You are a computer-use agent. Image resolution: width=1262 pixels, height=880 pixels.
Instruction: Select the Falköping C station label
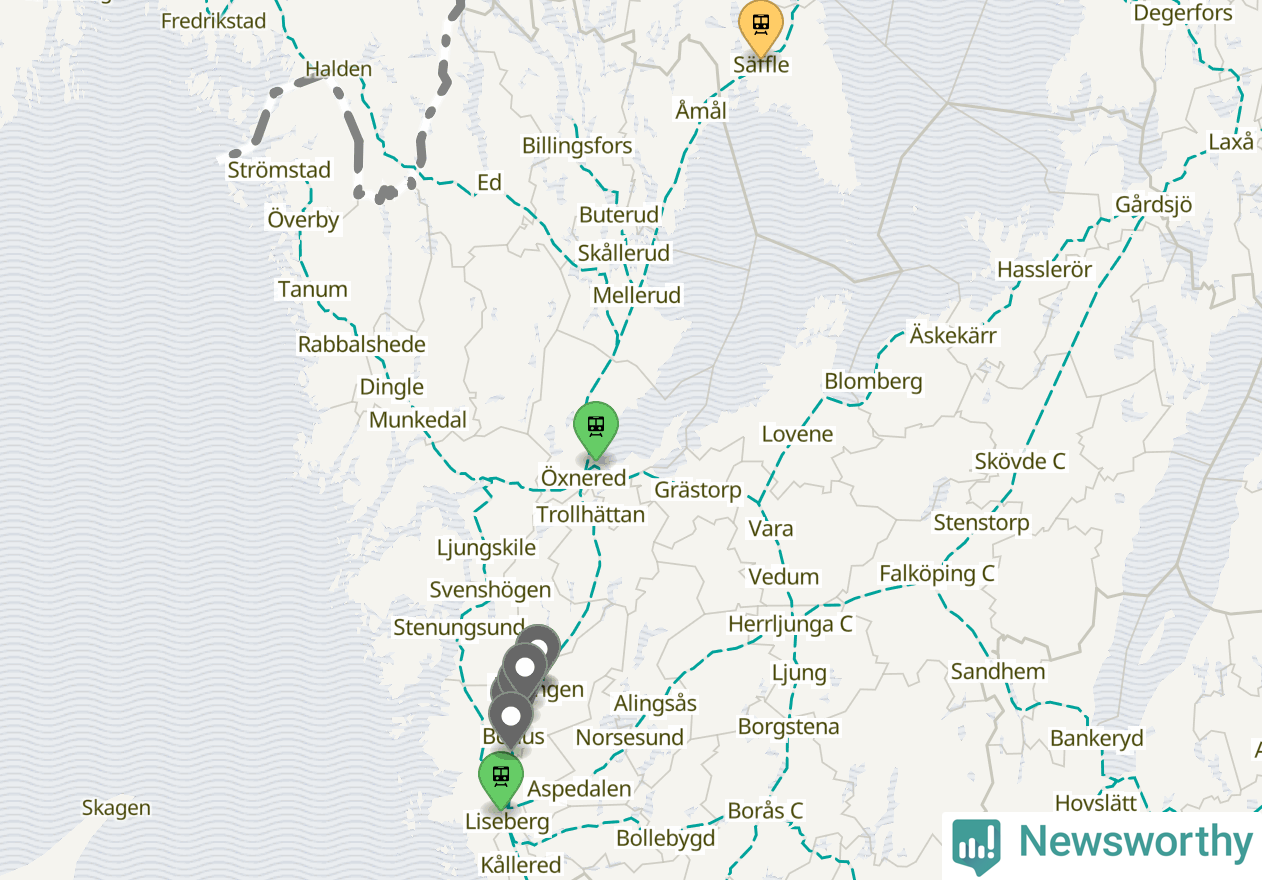[x=937, y=574]
